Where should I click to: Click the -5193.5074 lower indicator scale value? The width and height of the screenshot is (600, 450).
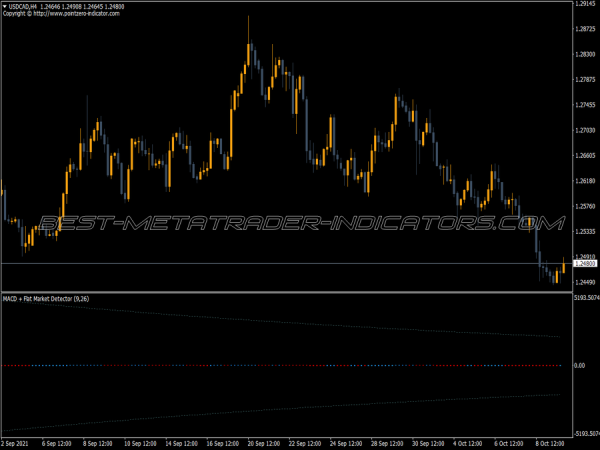pyautogui.click(x=587, y=434)
